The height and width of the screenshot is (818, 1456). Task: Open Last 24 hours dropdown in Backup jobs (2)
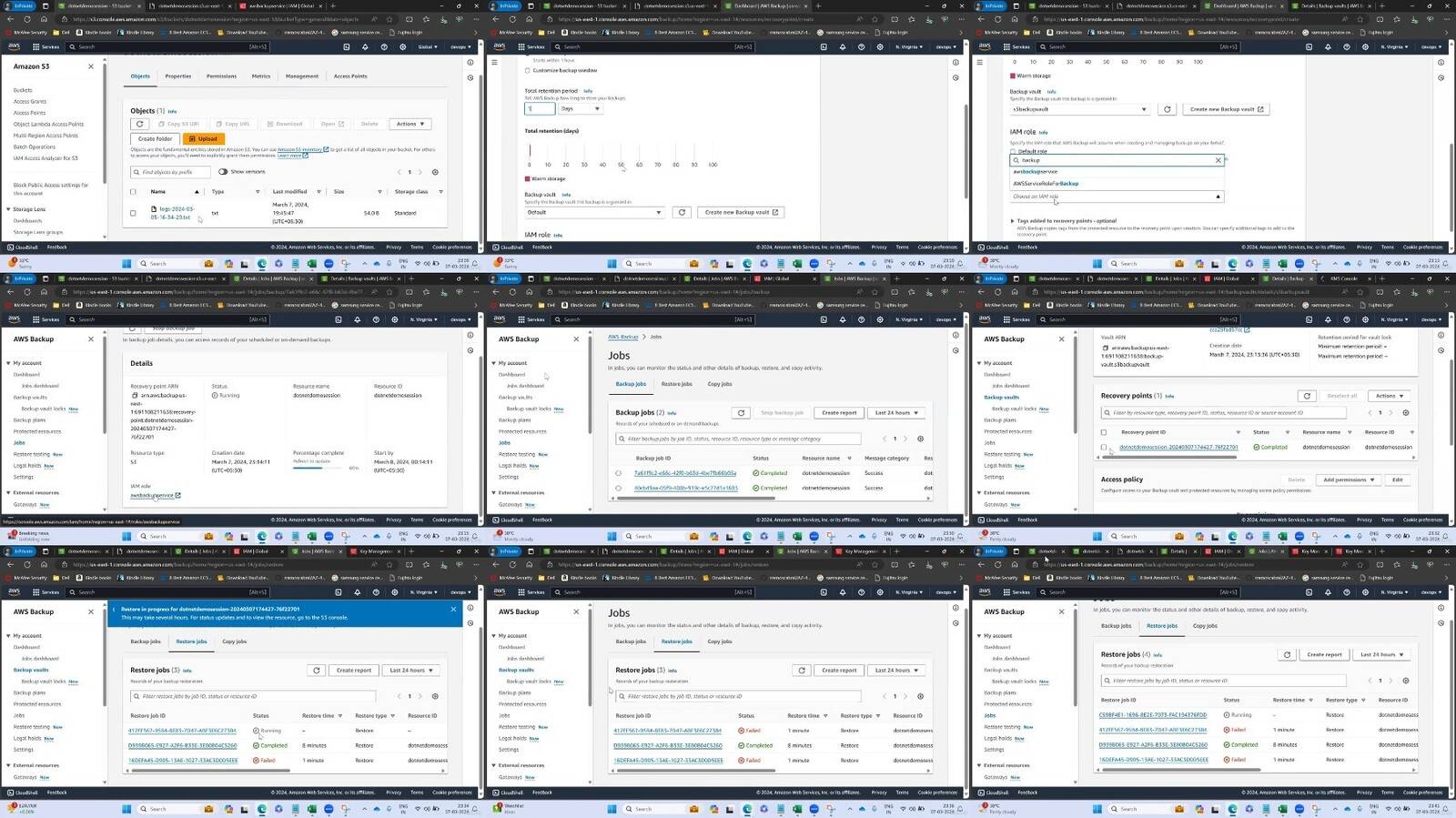click(897, 412)
